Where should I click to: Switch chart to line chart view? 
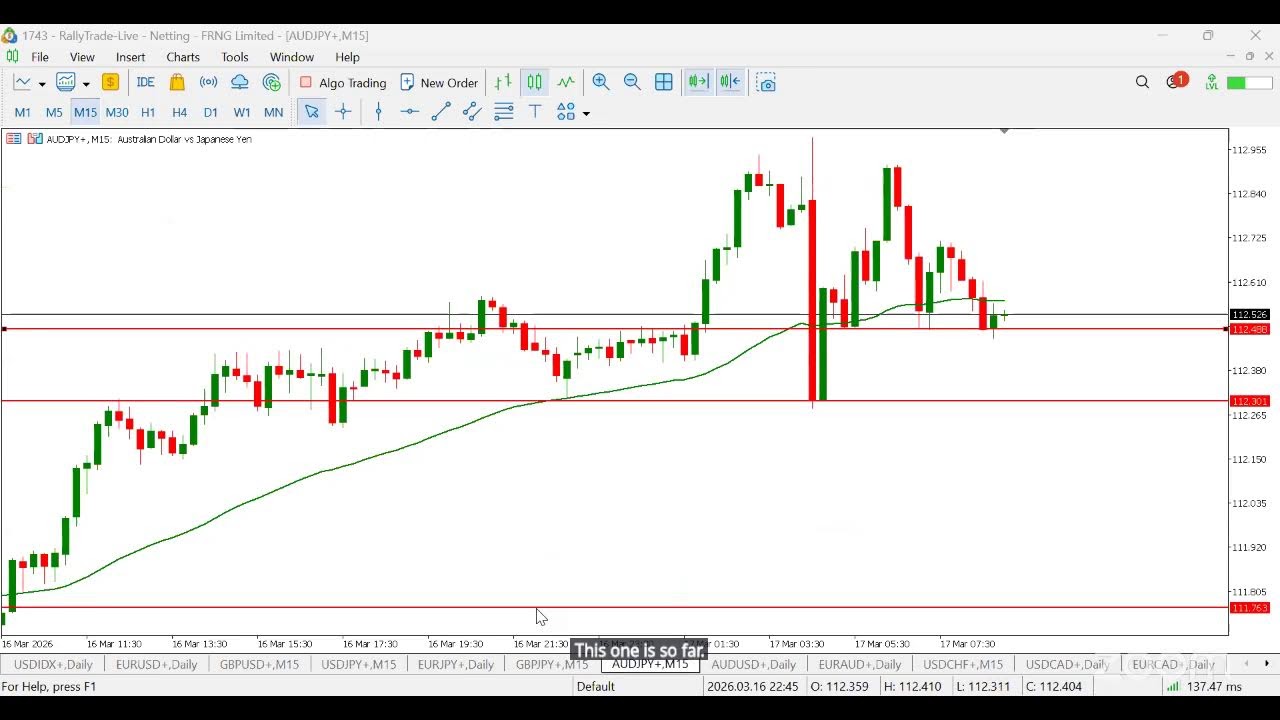pos(566,83)
